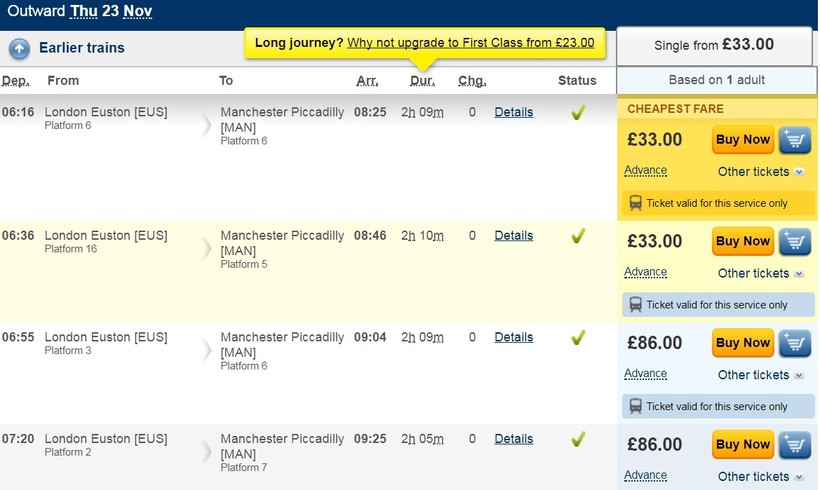Click Buy Now for the 07:20 train
820x490 pixels.
pos(743,444)
